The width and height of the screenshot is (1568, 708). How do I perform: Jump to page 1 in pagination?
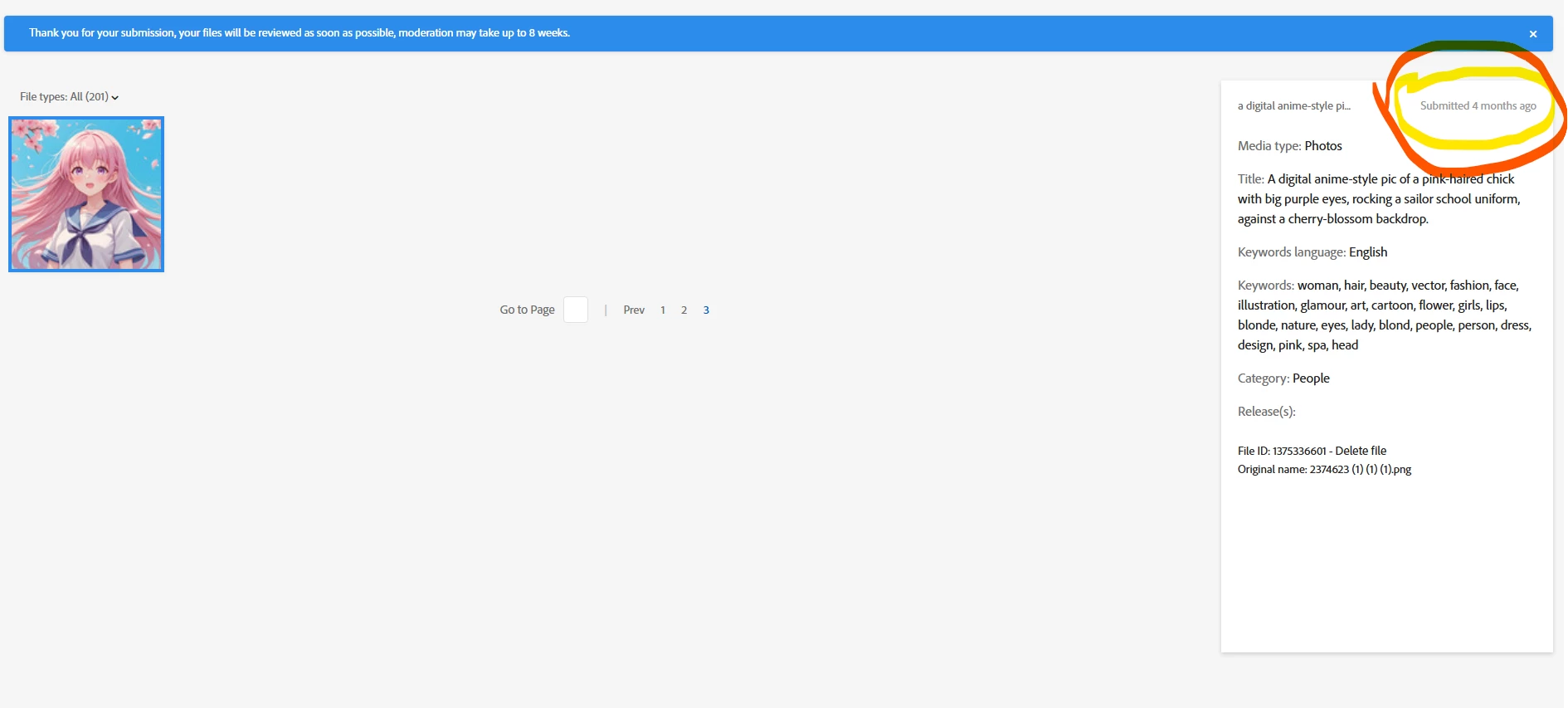(663, 310)
